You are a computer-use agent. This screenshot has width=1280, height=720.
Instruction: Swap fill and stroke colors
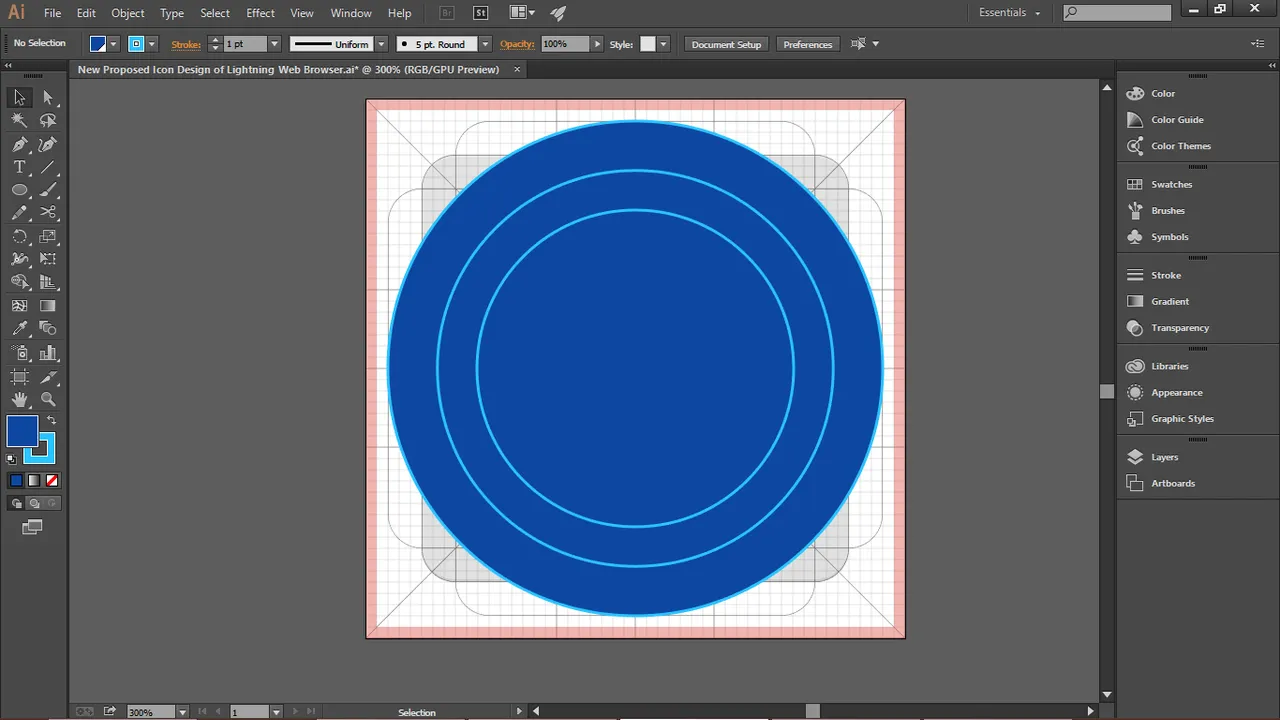pyautogui.click(x=52, y=420)
